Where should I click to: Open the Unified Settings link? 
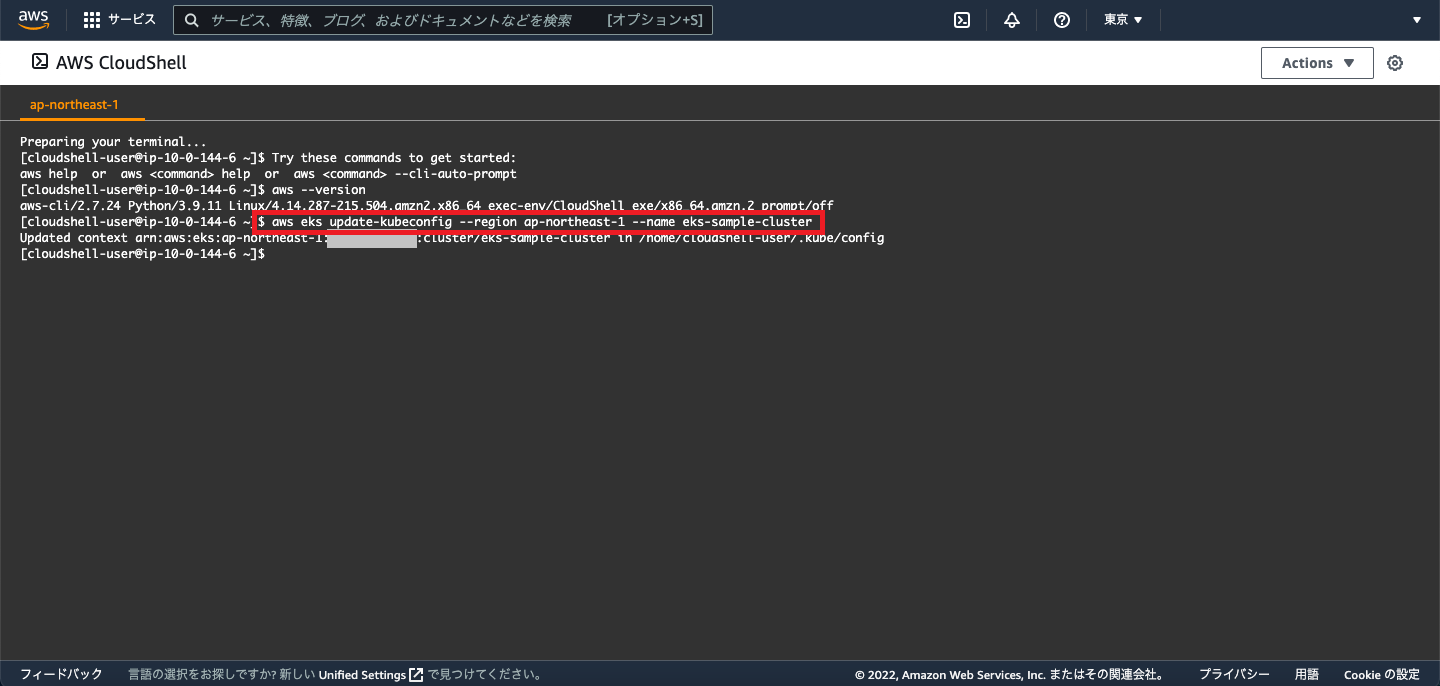pos(362,674)
